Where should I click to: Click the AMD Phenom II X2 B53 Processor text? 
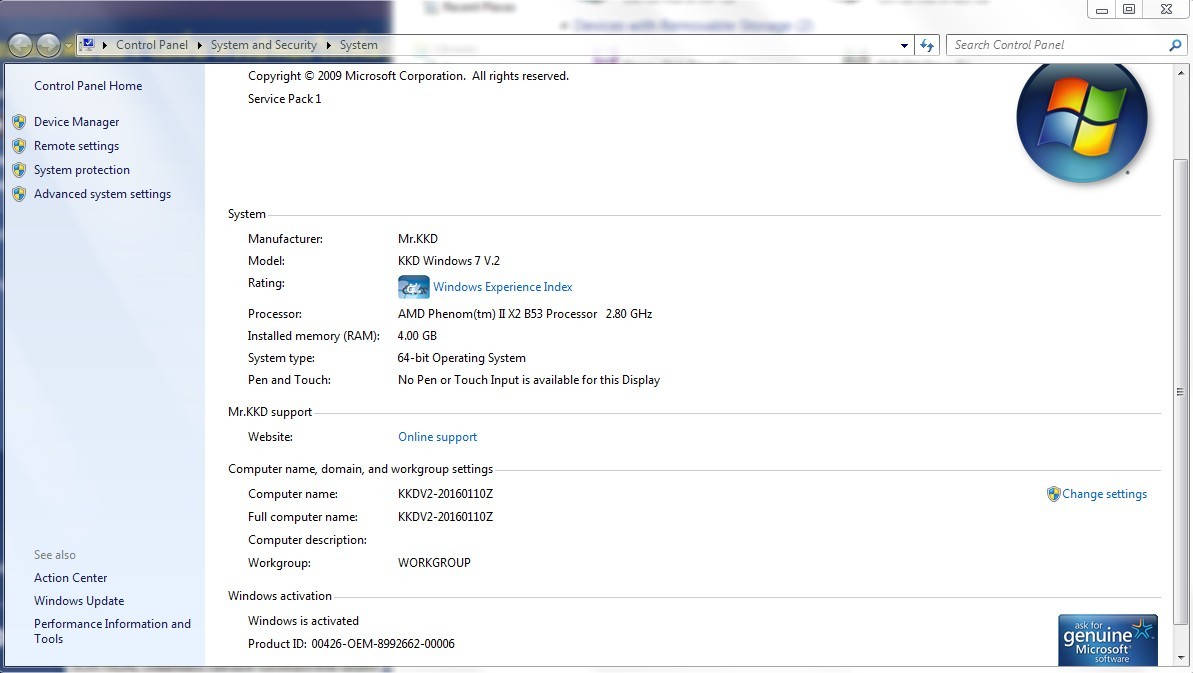tap(525, 313)
